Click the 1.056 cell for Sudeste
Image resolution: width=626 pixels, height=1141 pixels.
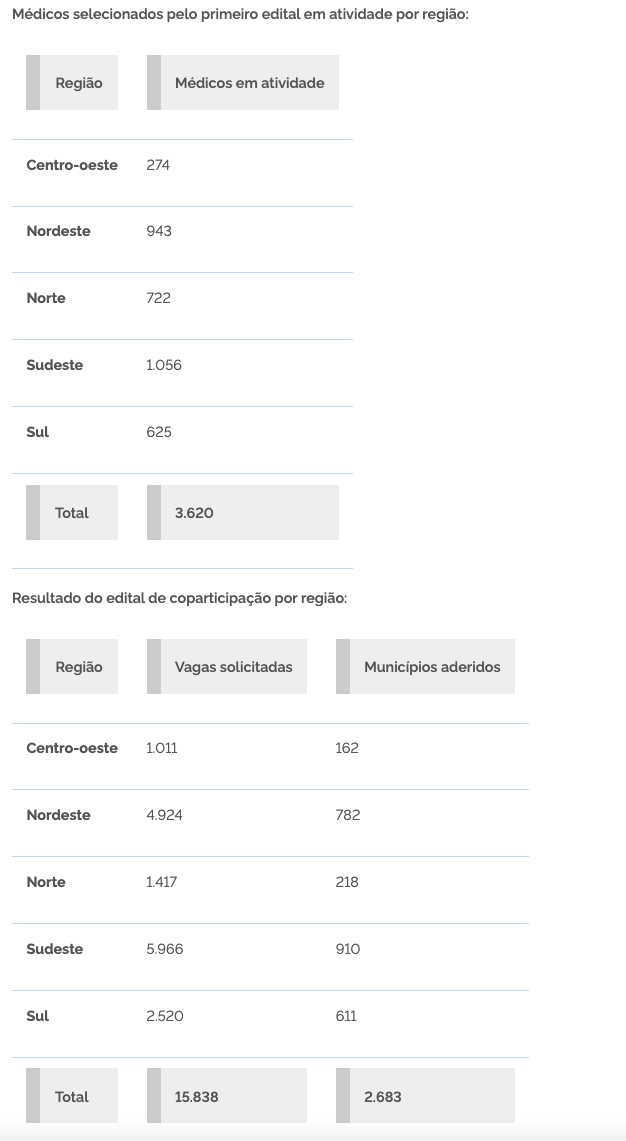click(164, 365)
